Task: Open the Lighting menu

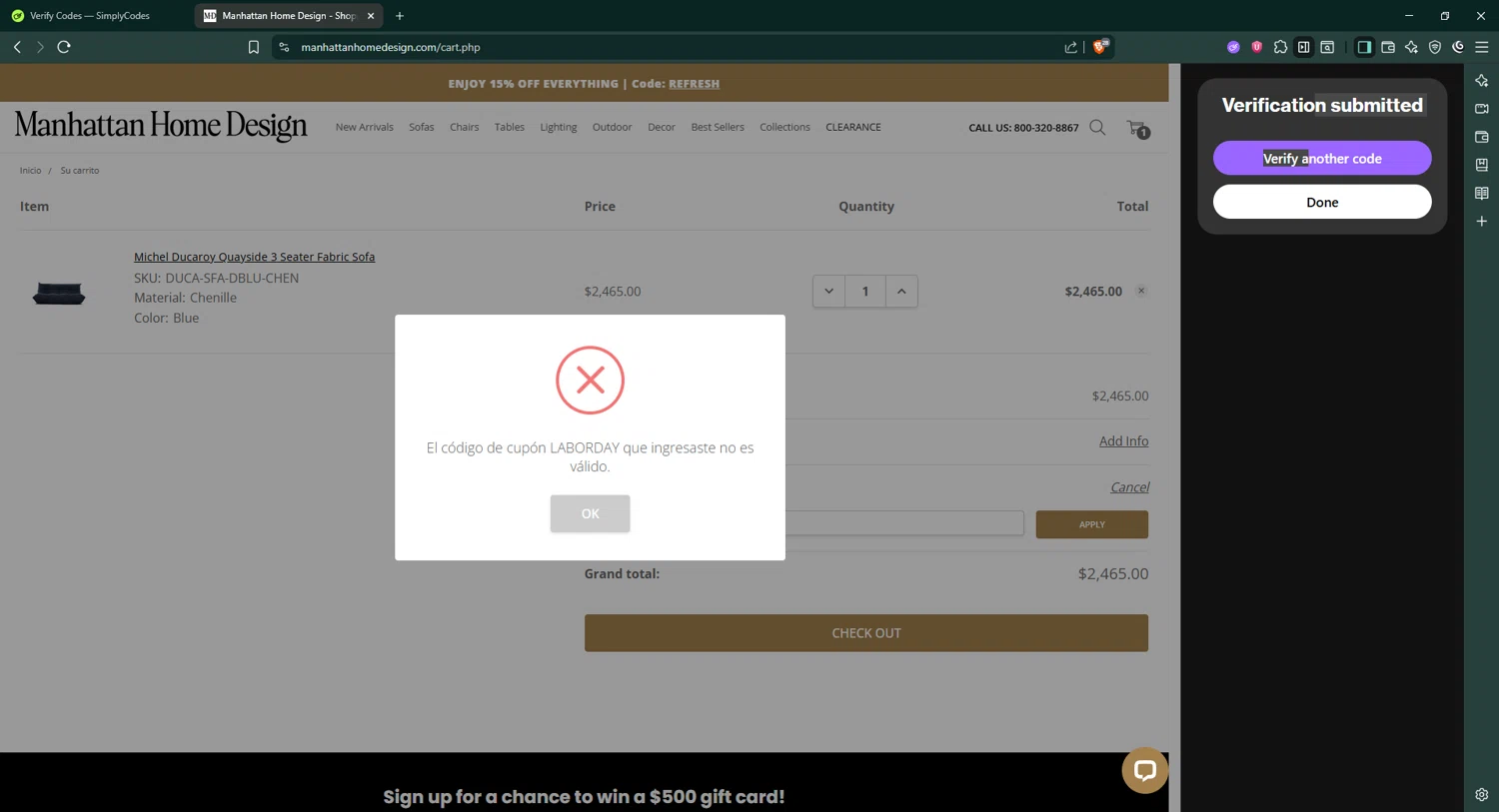Action: tap(559, 127)
